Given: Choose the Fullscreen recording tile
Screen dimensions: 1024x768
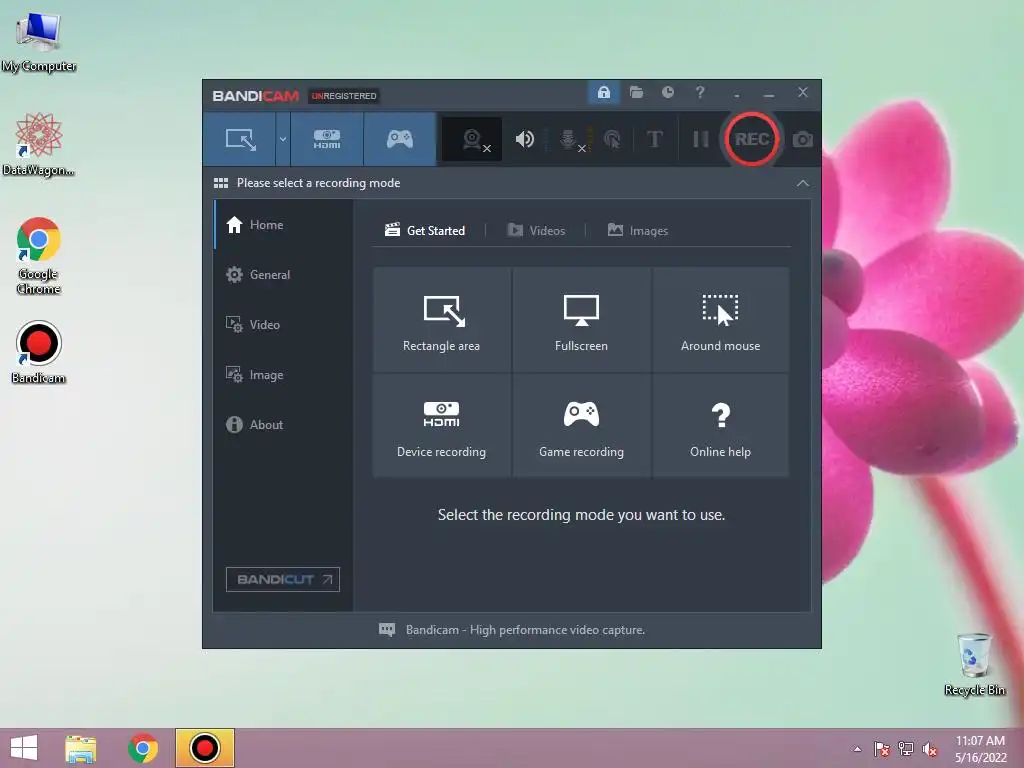Looking at the screenshot, I should [x=581, y=319].
